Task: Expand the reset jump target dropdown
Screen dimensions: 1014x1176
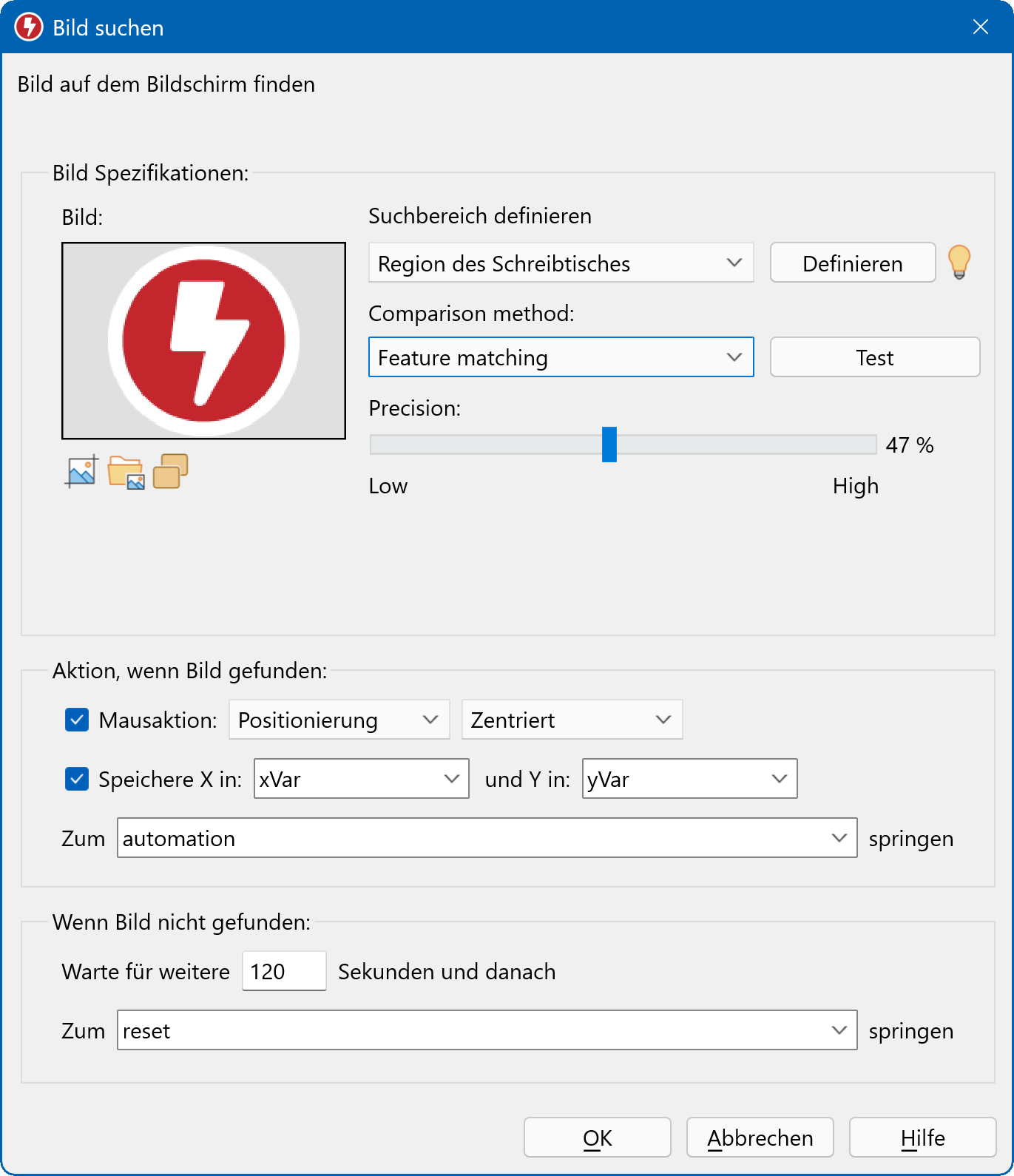Action: pyautogui.click(x=487, y=1030)
